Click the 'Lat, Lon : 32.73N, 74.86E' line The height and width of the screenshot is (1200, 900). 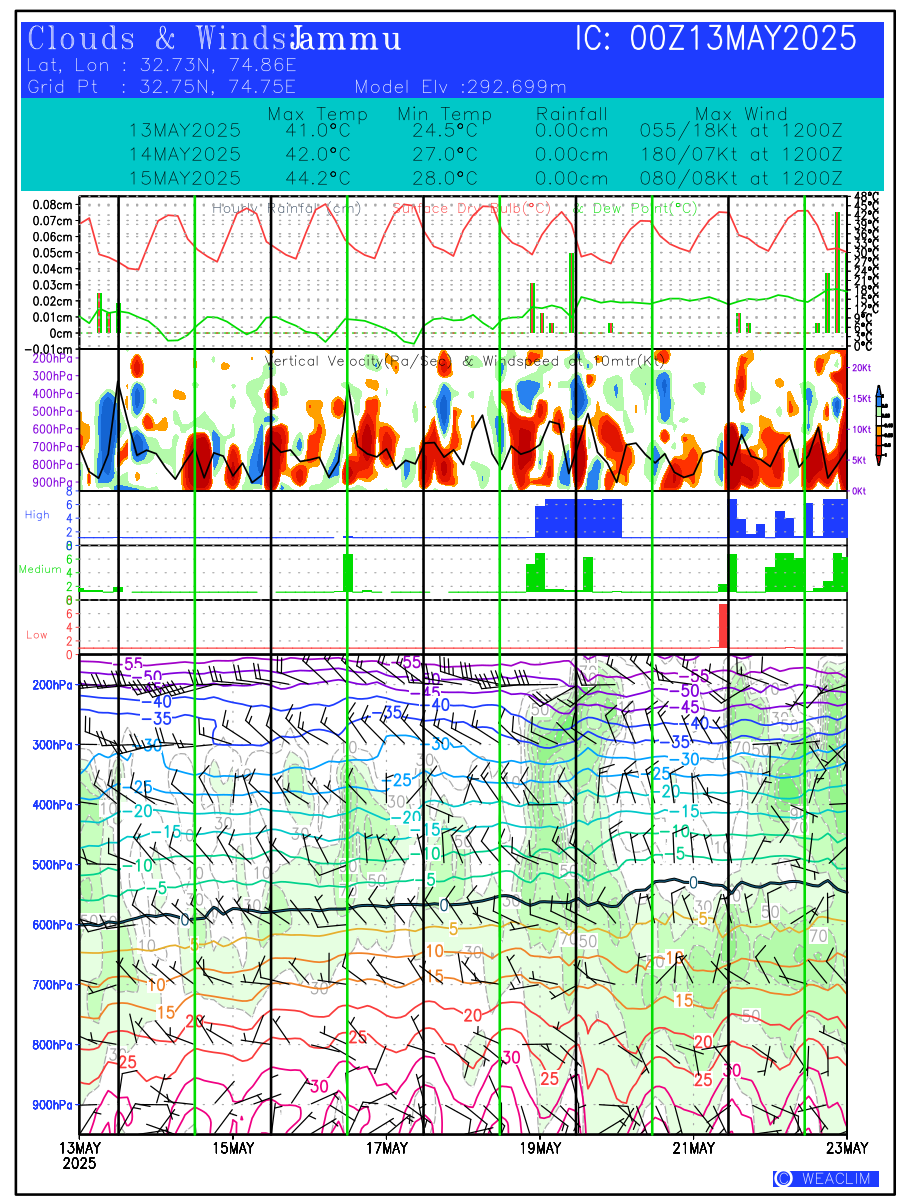click(x=162, y=67)
